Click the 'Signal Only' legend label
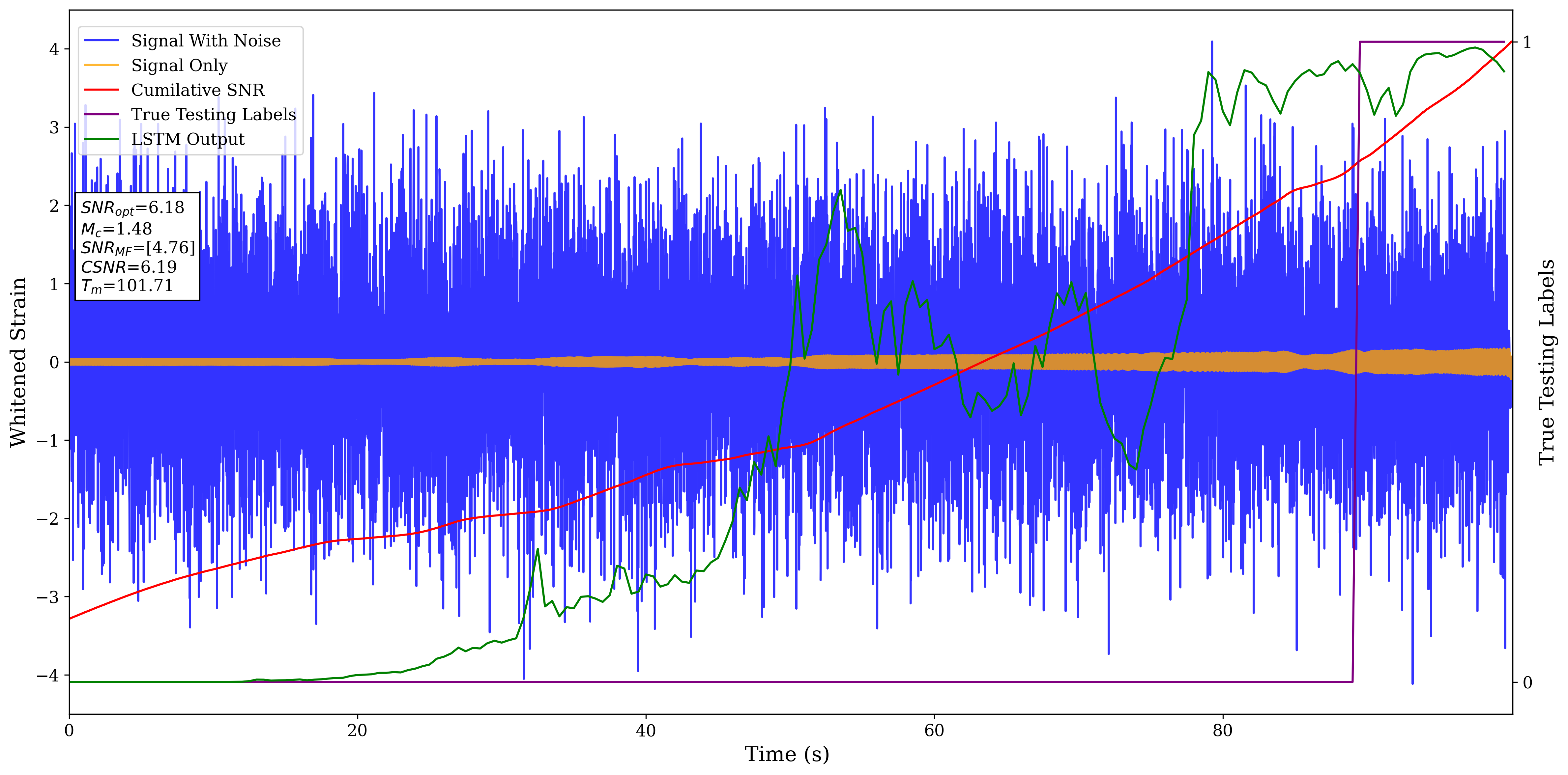1568x775 pixels. (179, 65)
